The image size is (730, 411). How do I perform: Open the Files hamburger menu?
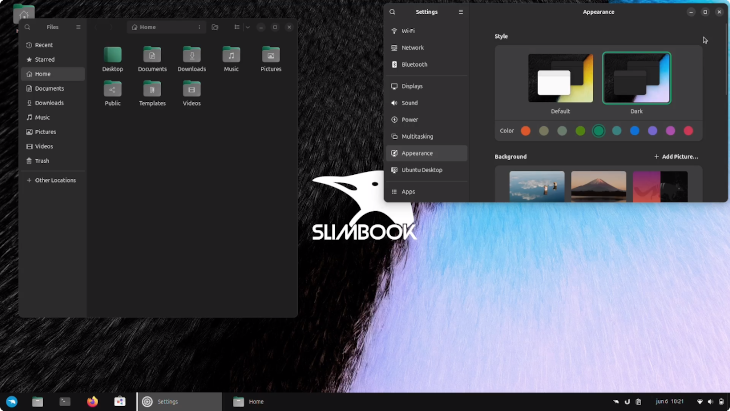[78, 27]
